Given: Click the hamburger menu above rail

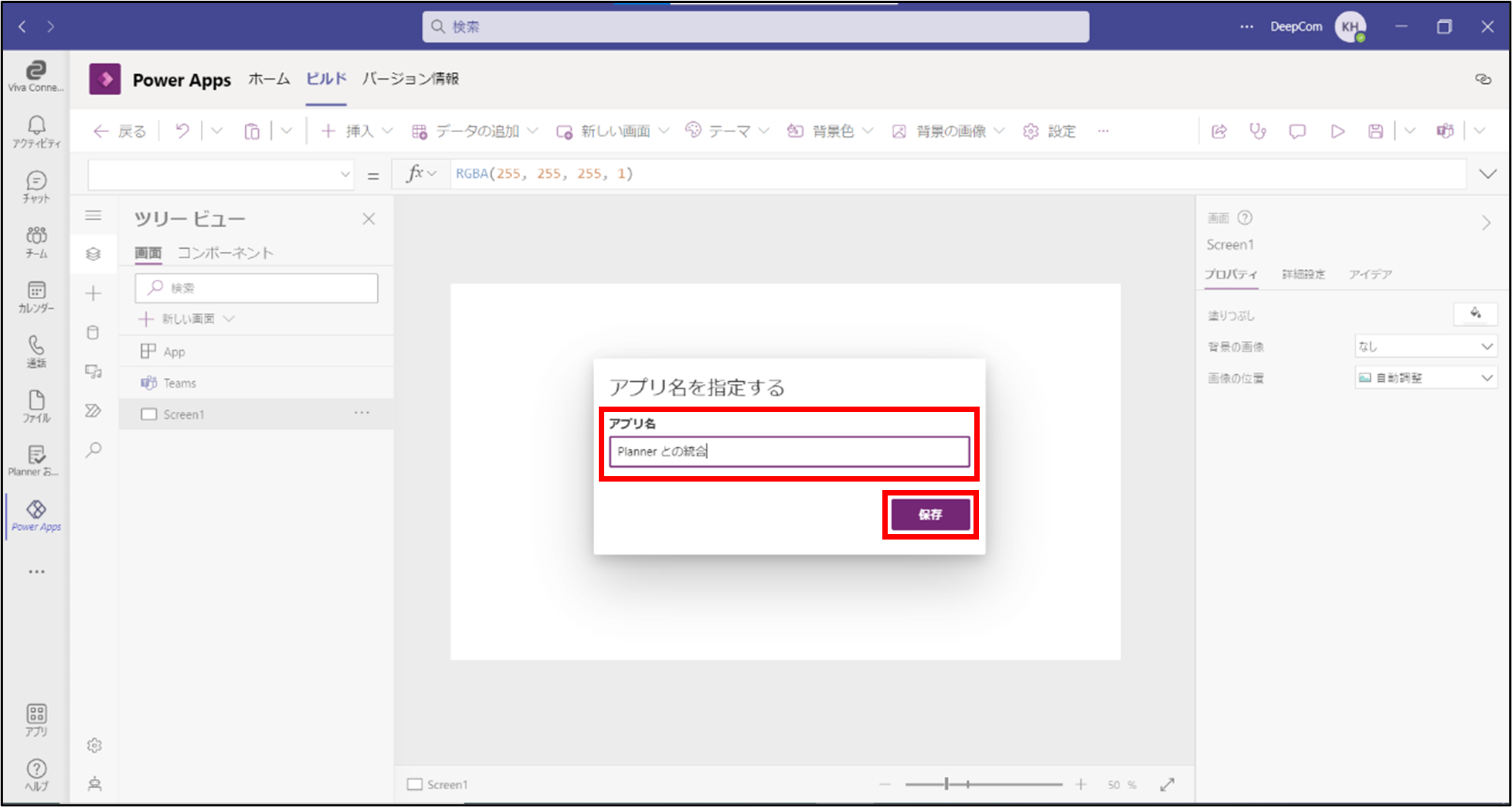Looking at the screenshot, I should pyautogui.click(x=93, y=216).
